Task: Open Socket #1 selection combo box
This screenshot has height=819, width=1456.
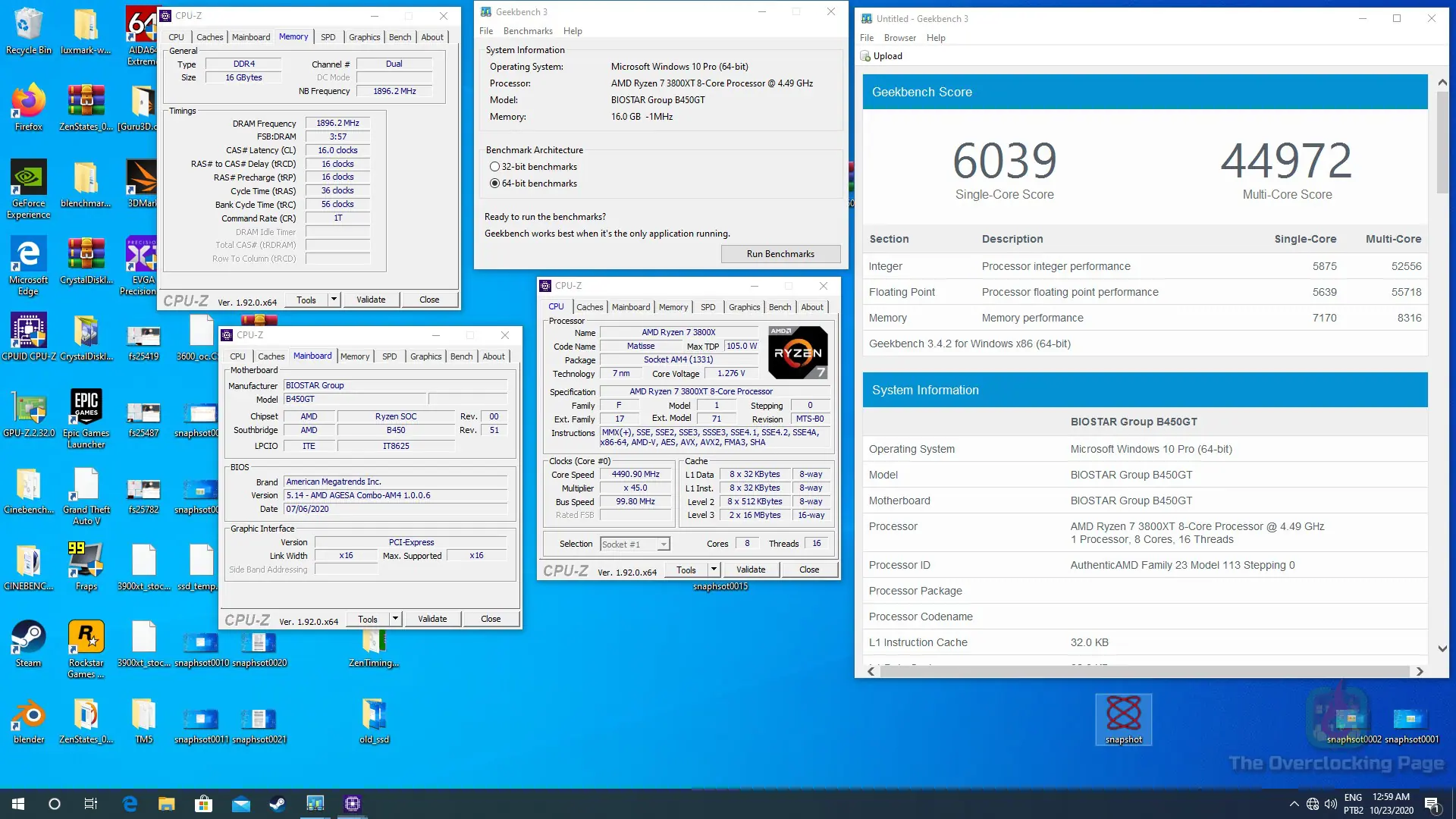Action: pos(635,544)
